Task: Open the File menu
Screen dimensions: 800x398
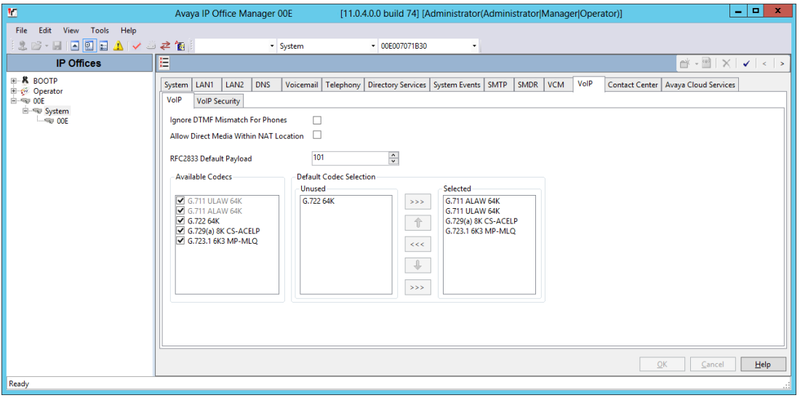Action: point(21,31)
